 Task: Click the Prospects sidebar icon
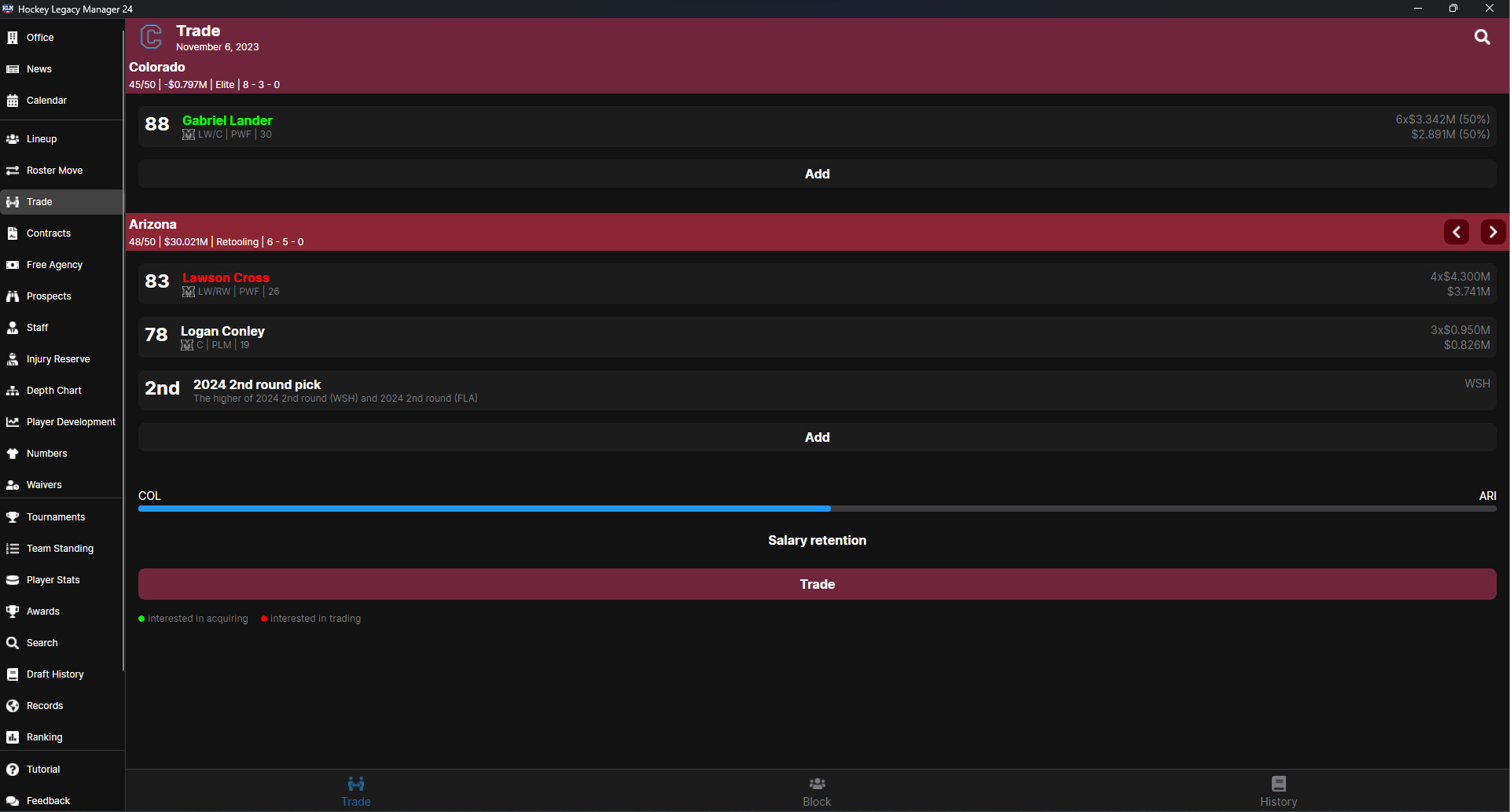pos(12,296)
